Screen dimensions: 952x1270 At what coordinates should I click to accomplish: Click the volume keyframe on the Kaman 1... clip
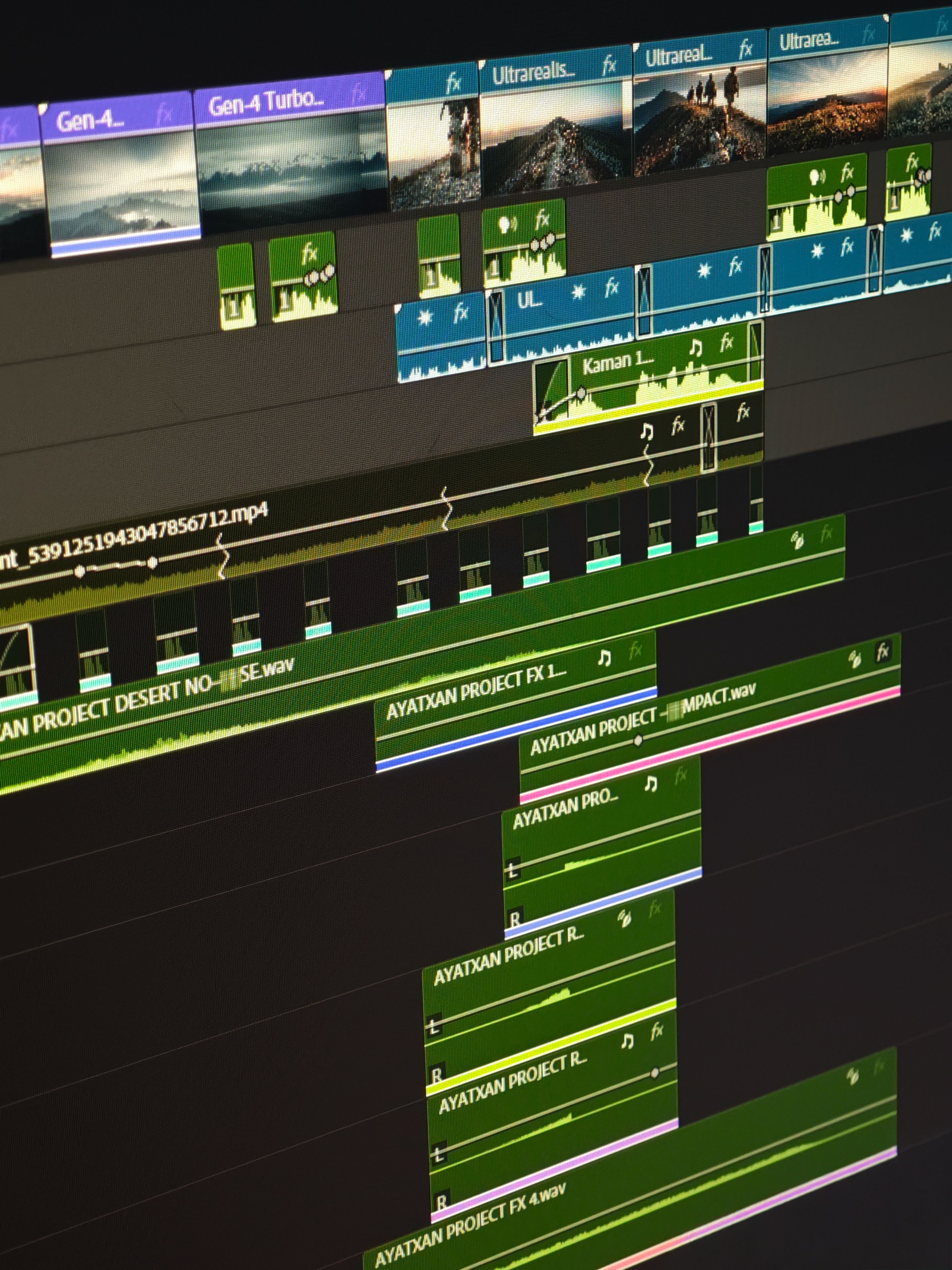tap(581, 394)
